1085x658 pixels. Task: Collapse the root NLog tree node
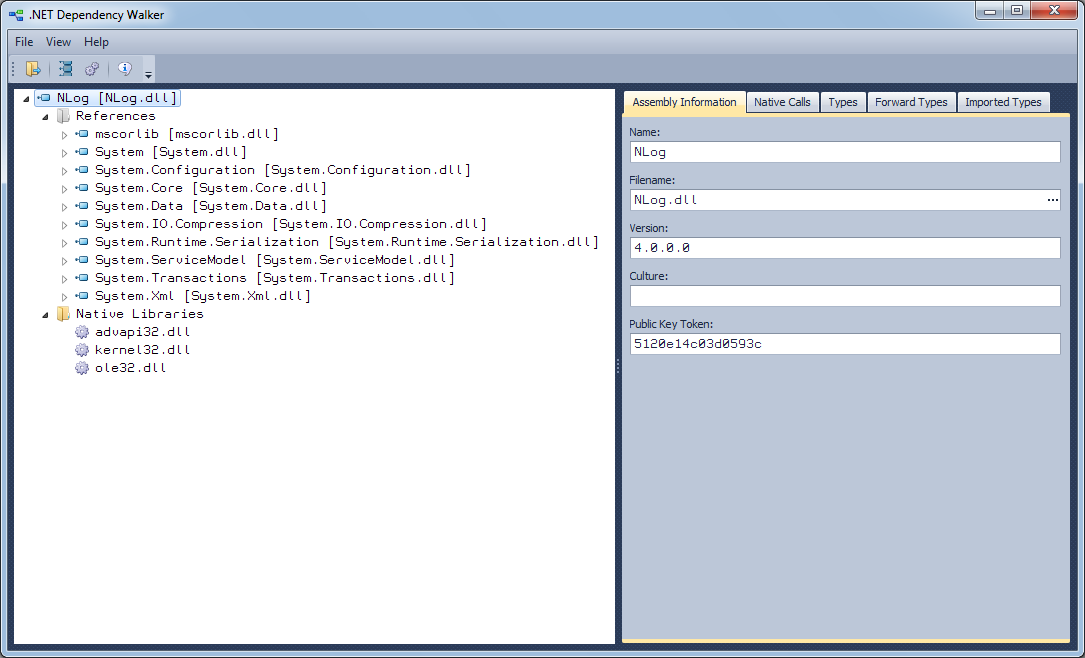(x=26, y=99)
